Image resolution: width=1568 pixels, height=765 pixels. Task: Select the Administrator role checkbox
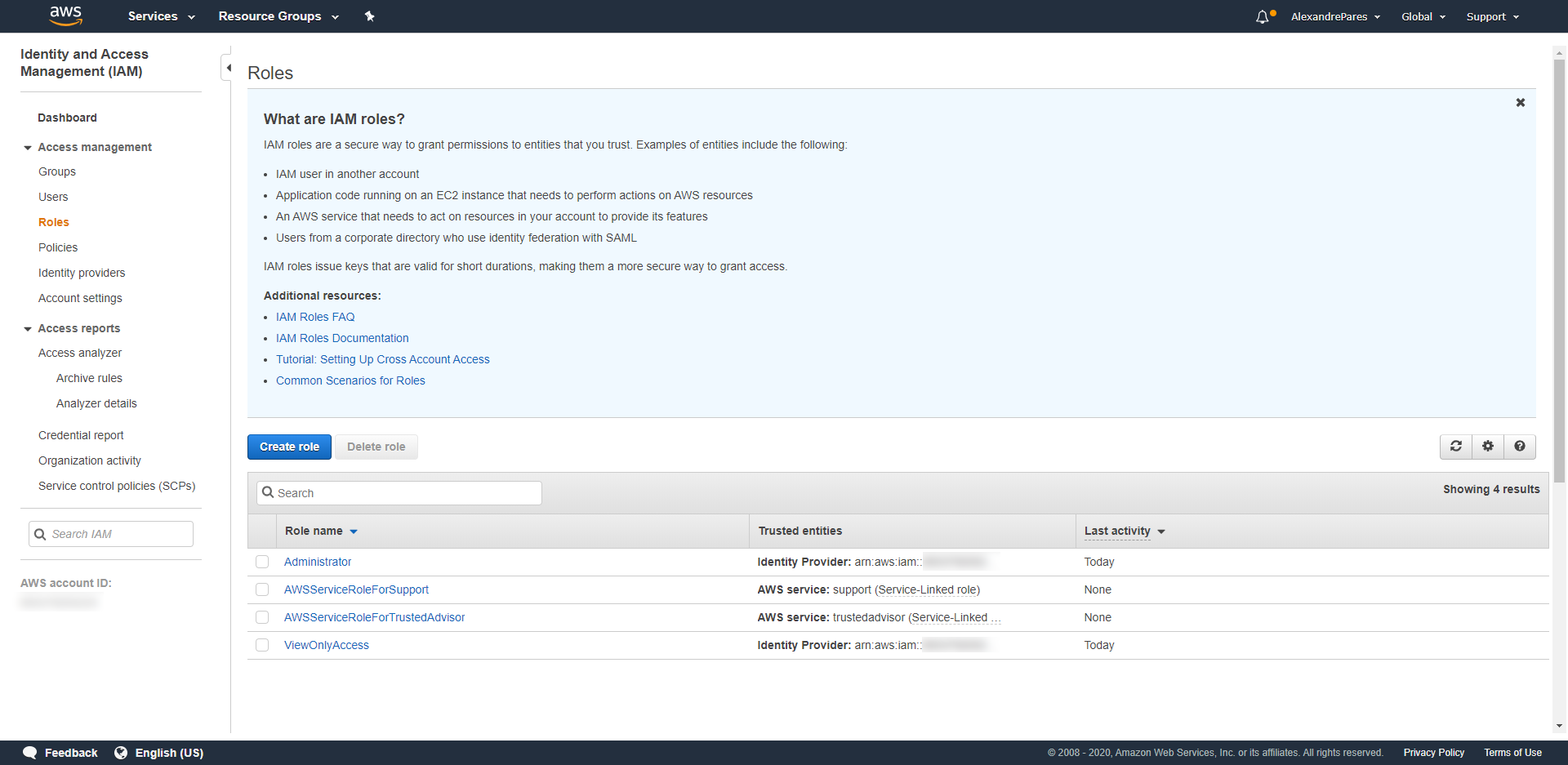pyautogui.click(x=262, y=562)
